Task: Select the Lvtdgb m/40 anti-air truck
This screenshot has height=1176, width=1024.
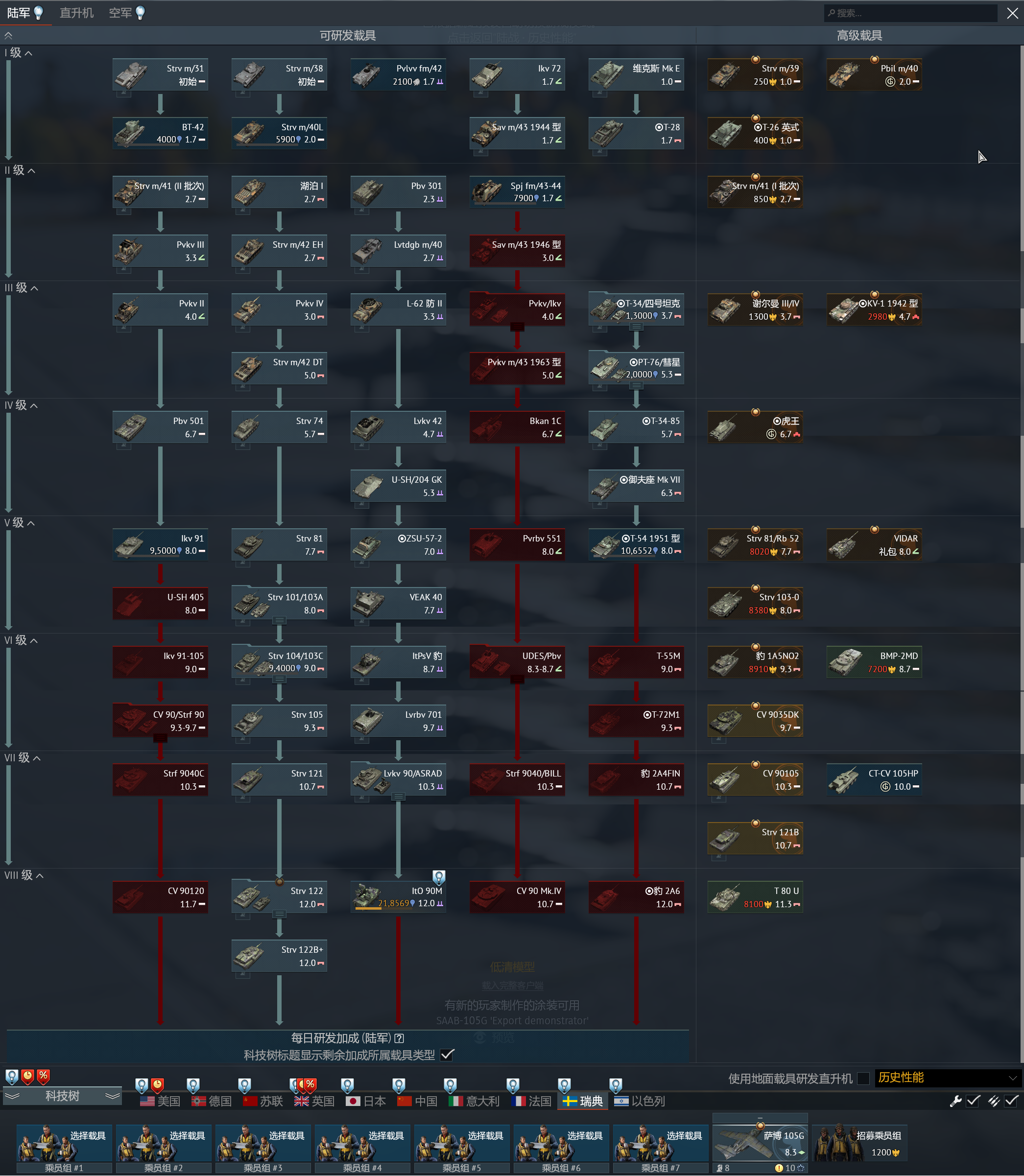Action: [x=398, y=251]
